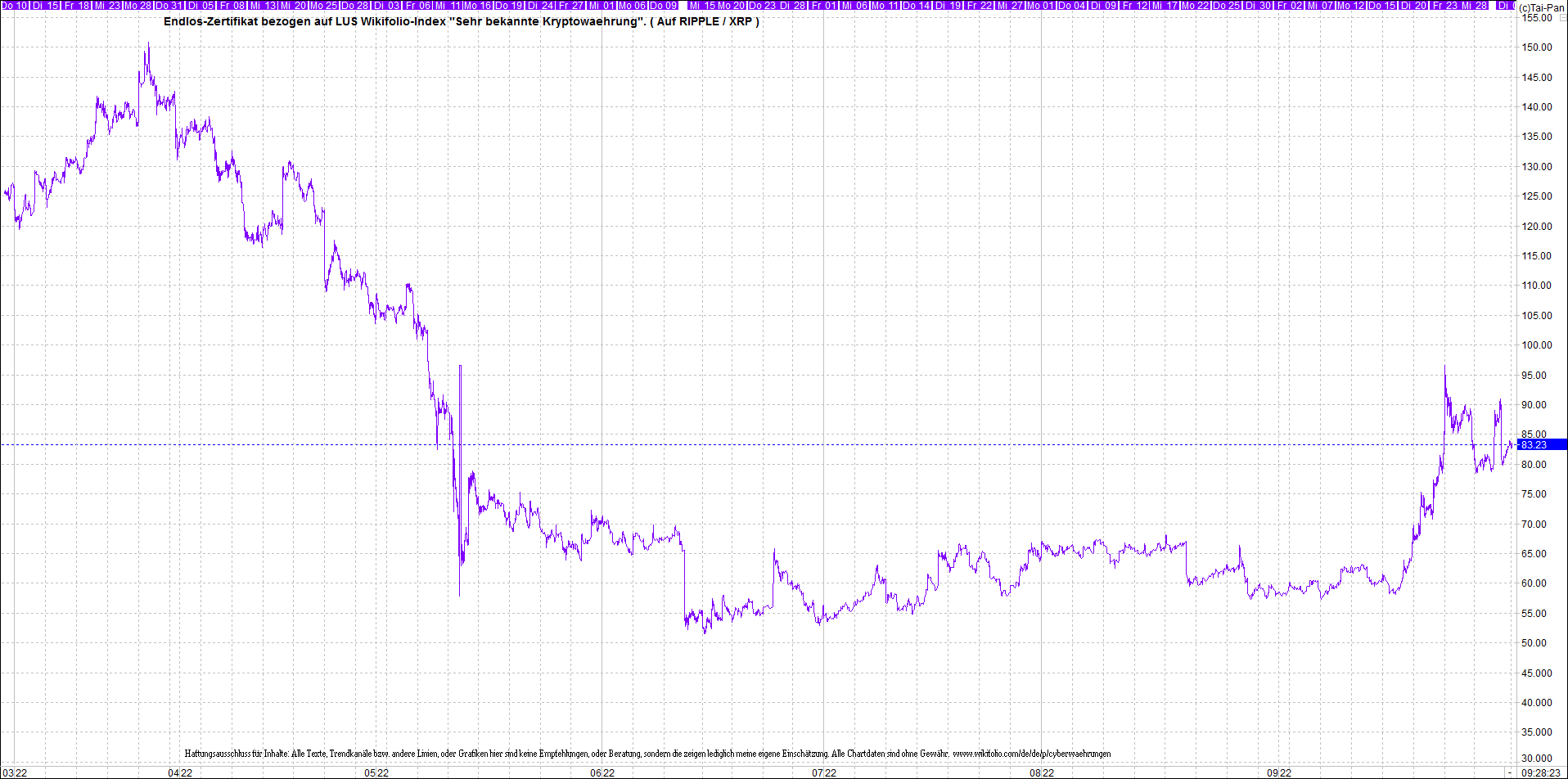Image resolution: width=1568 pixels, height=779 pixels.
Task: Click the 115.00 price axis label
Action: tap(1536, 256)
